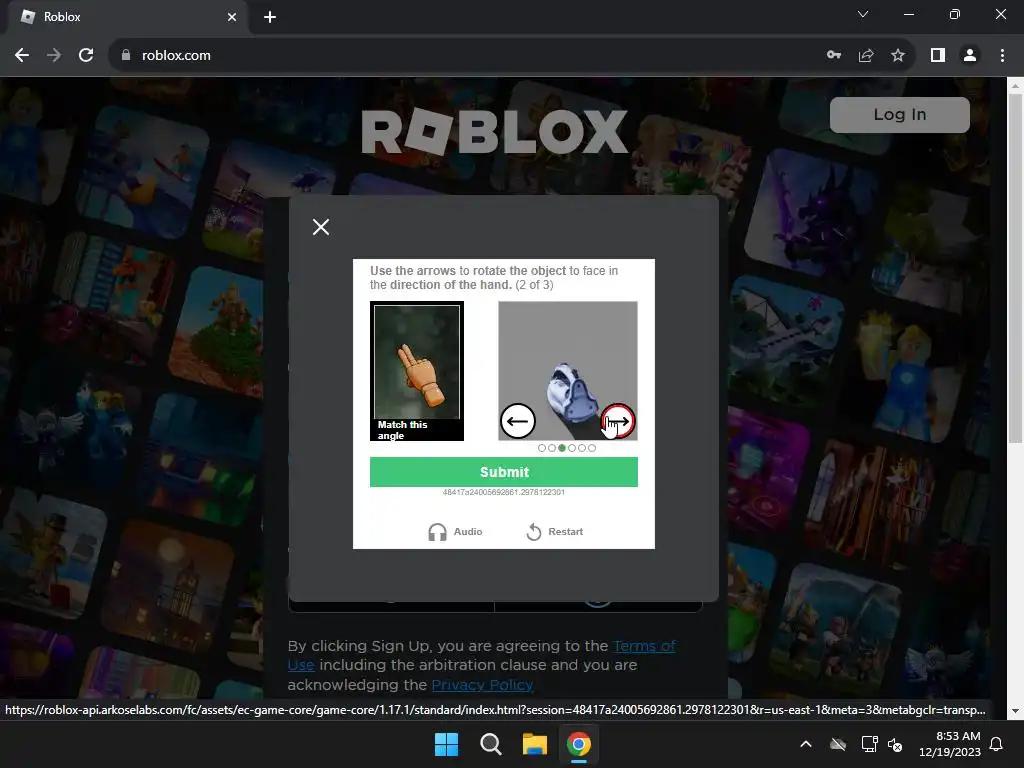Viewport: 1024px width, 768px height.
Task: Click the 'Match this angle' hand reference image
Action: pos(417,371)
